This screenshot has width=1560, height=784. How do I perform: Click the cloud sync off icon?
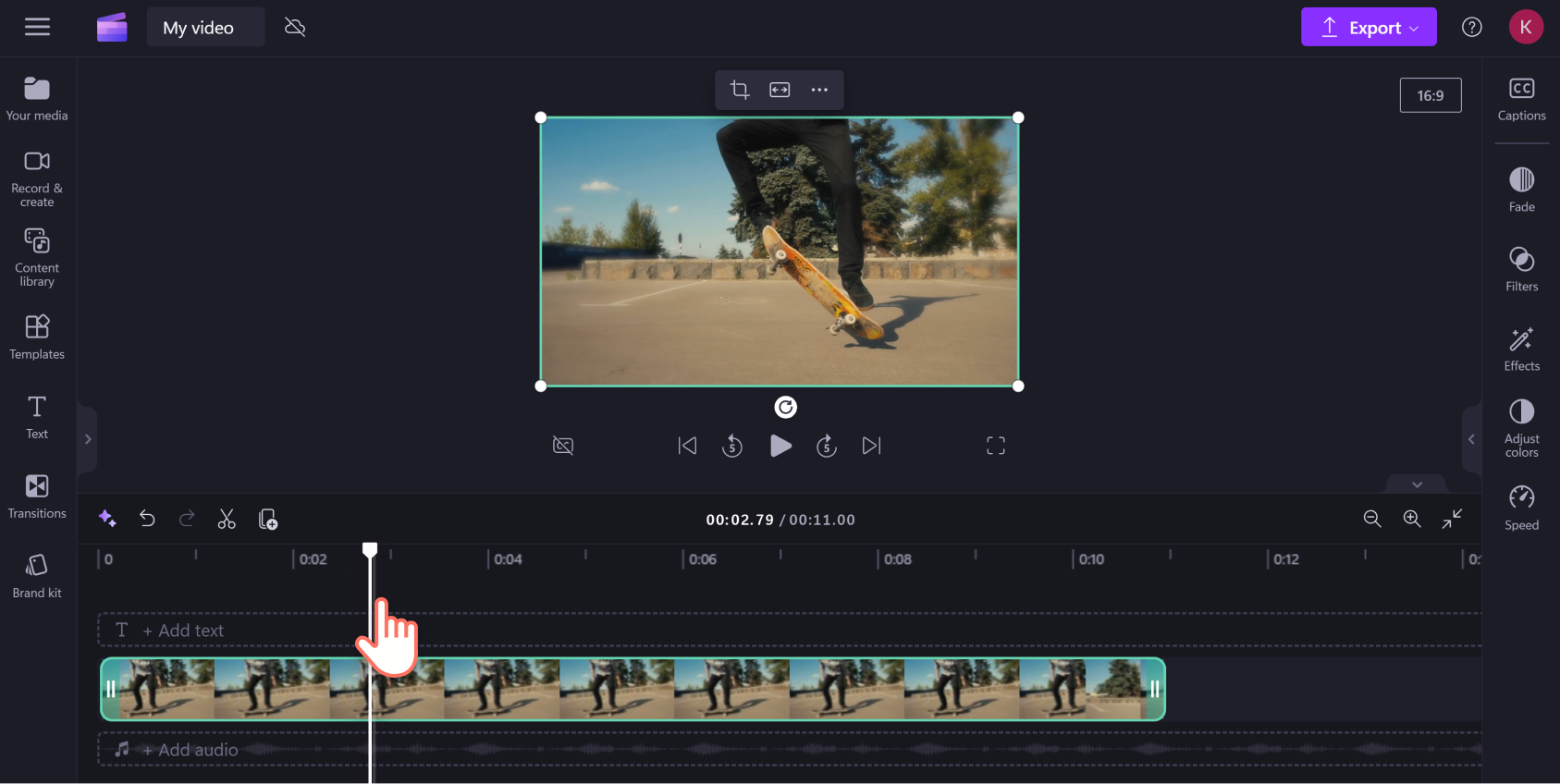click(295, 27)
